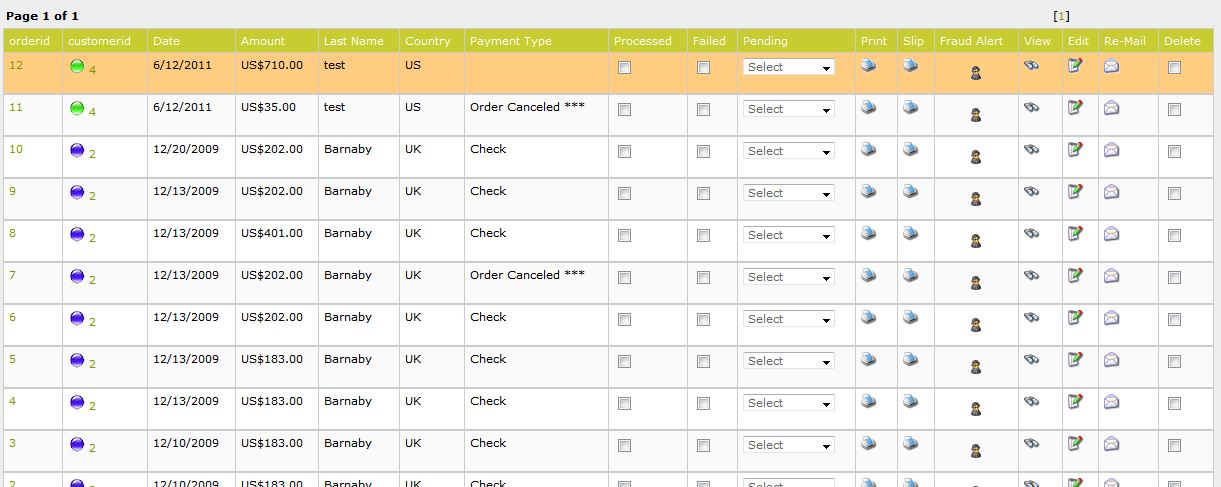Tick the Failed checkbox for order 10

[x=703, y=152]
